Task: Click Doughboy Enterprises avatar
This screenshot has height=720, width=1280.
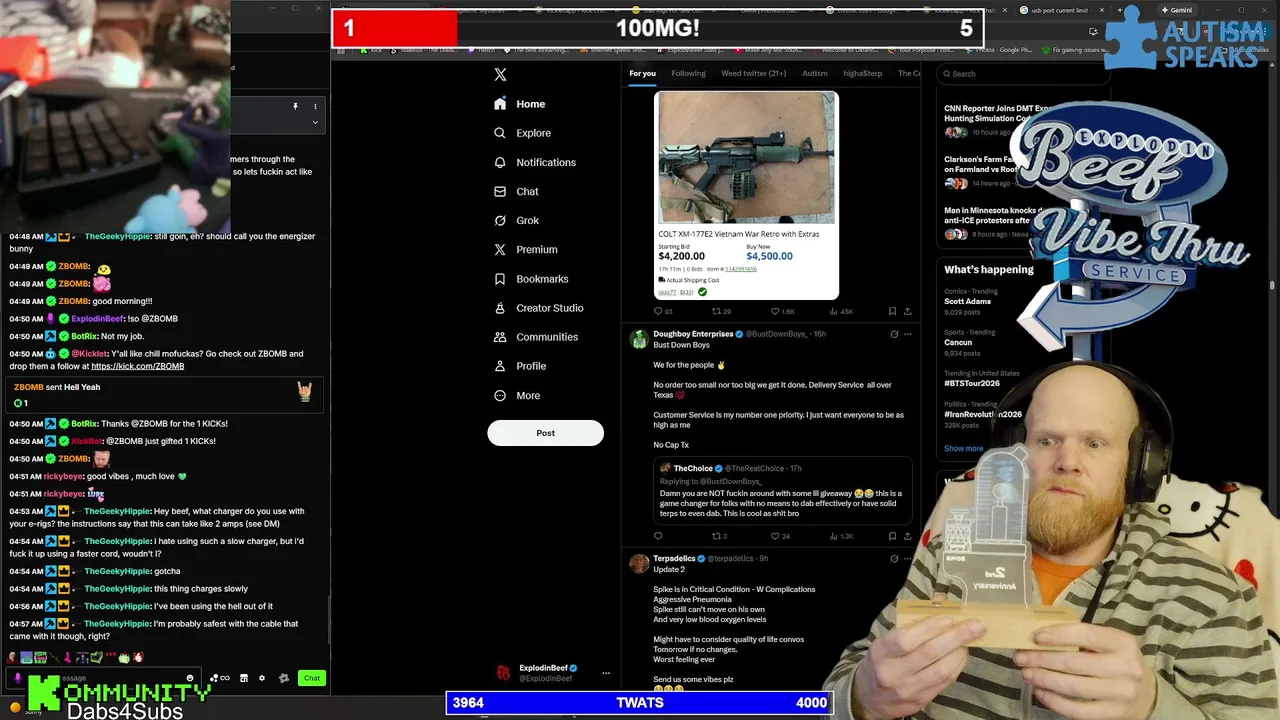Action: 639,340
